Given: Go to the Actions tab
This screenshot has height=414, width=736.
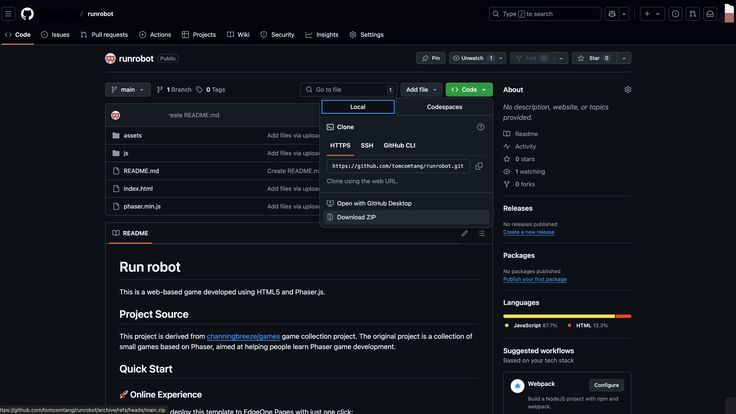Looking at the screenshot, I should [155, 35].
